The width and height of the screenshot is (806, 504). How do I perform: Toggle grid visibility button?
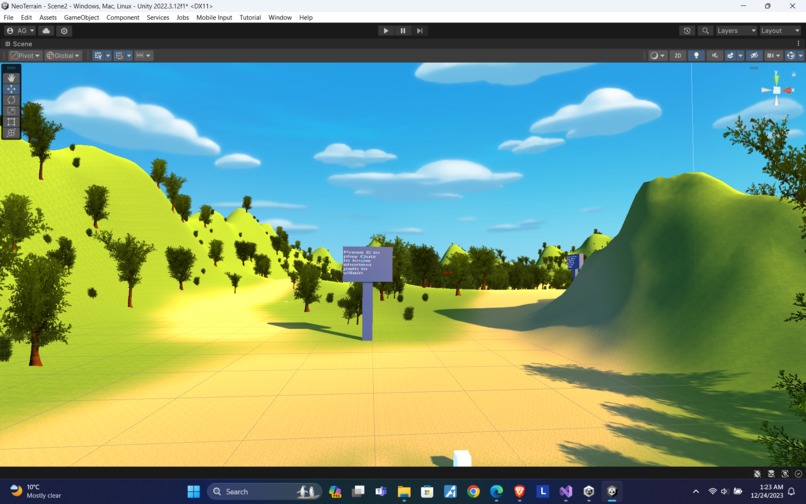pos(98,56)
